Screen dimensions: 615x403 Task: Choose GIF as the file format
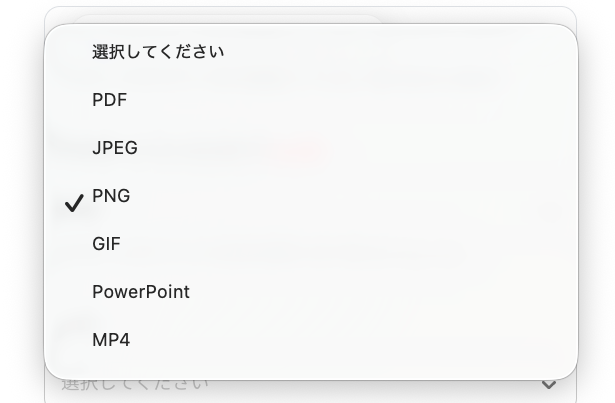click(311, 244)
